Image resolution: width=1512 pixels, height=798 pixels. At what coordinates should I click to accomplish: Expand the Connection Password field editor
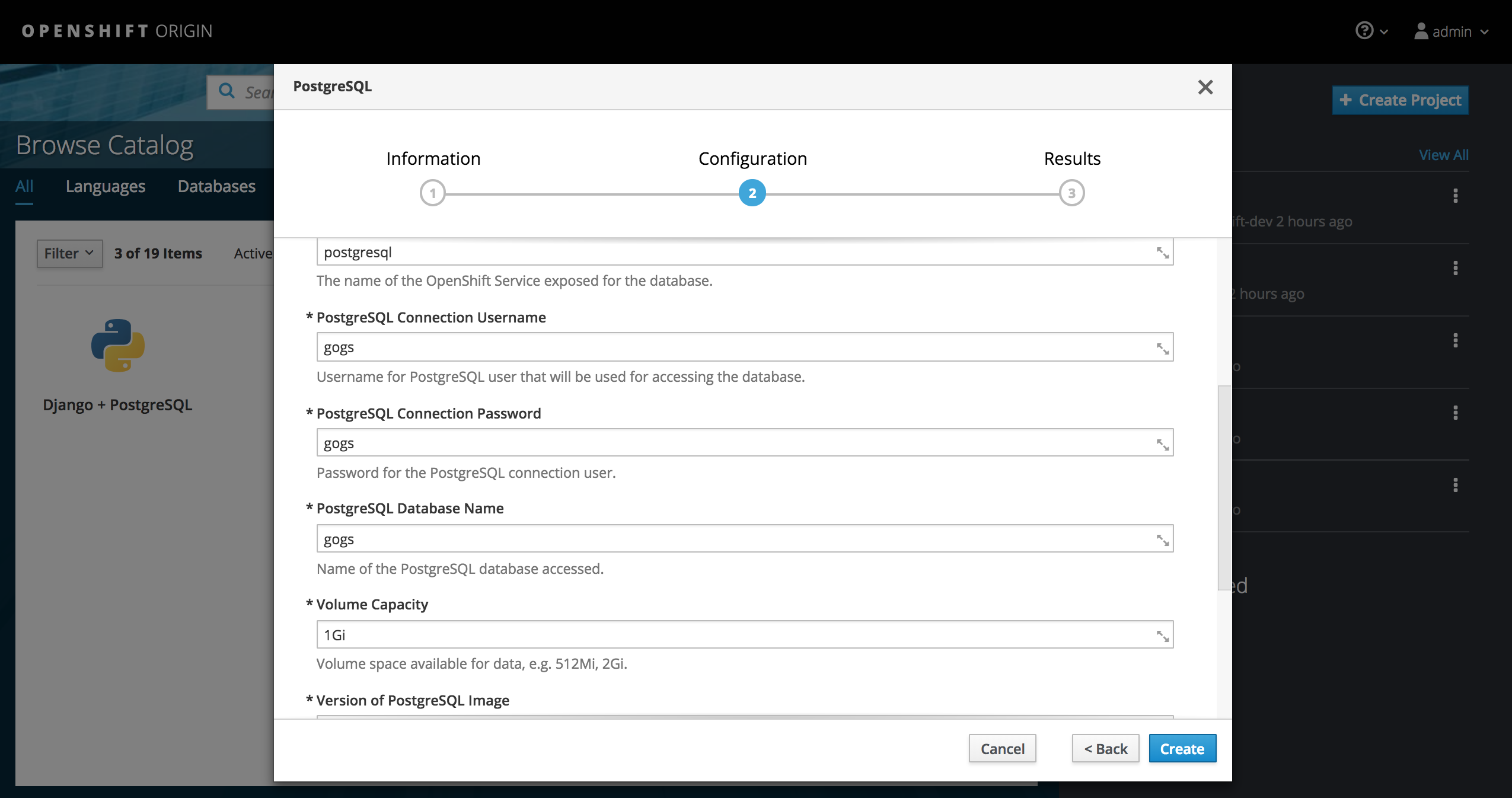coord(1162,445)
